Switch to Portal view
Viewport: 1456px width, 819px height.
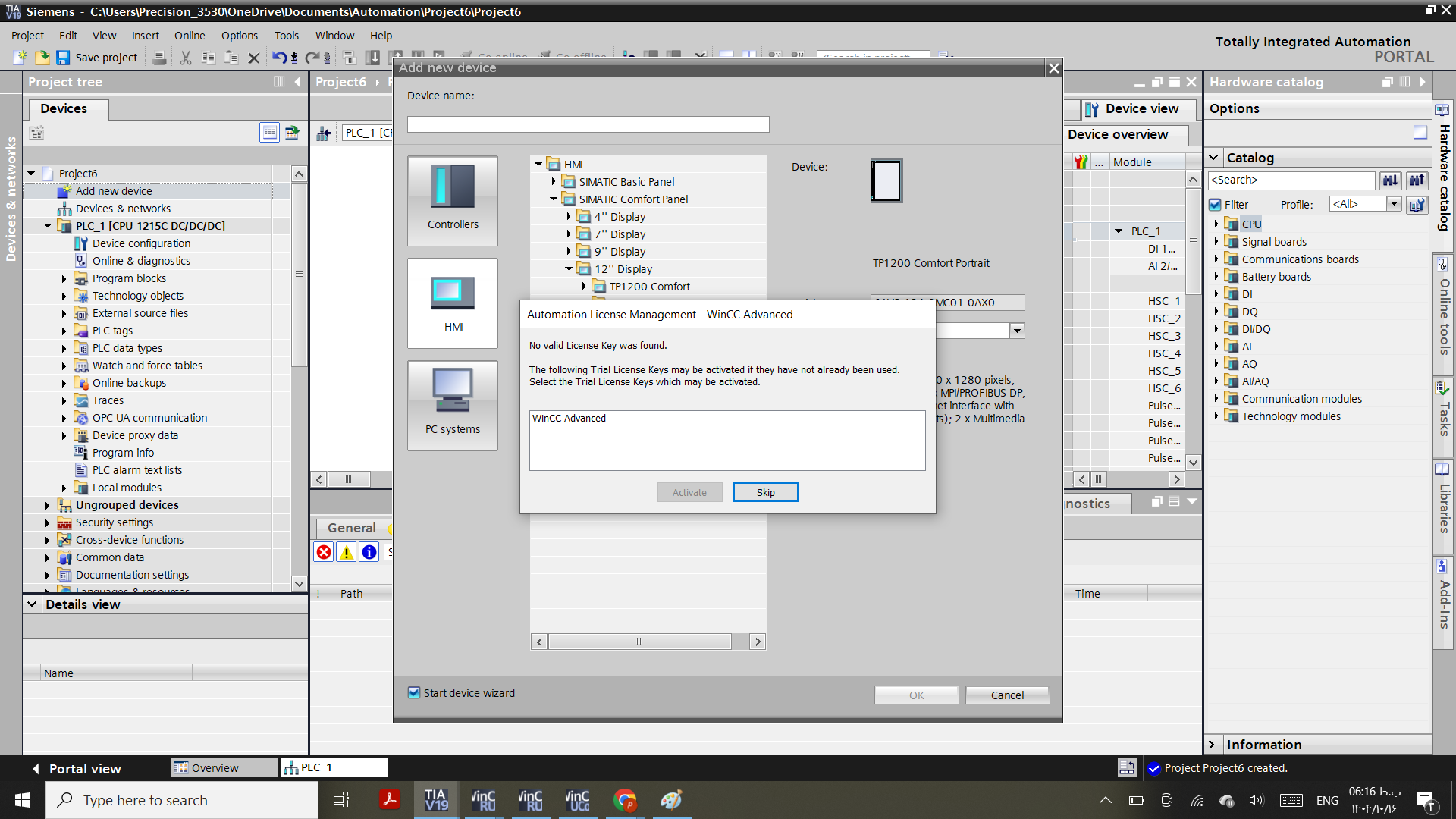point(77,768)
